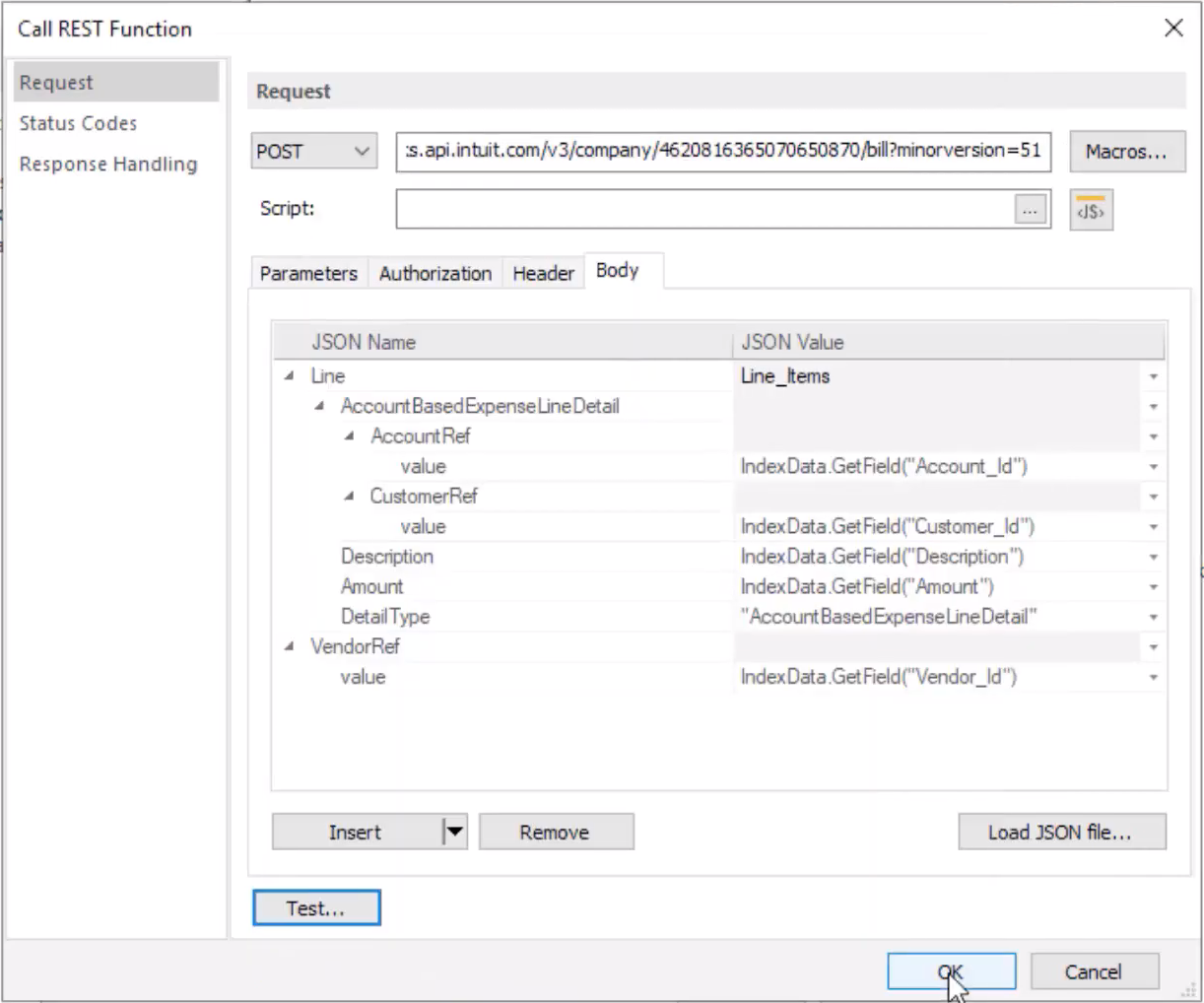Open the JavaScript editor via the JS icon
This screenshot has width=1204, height=1003.
point(1090,209)
